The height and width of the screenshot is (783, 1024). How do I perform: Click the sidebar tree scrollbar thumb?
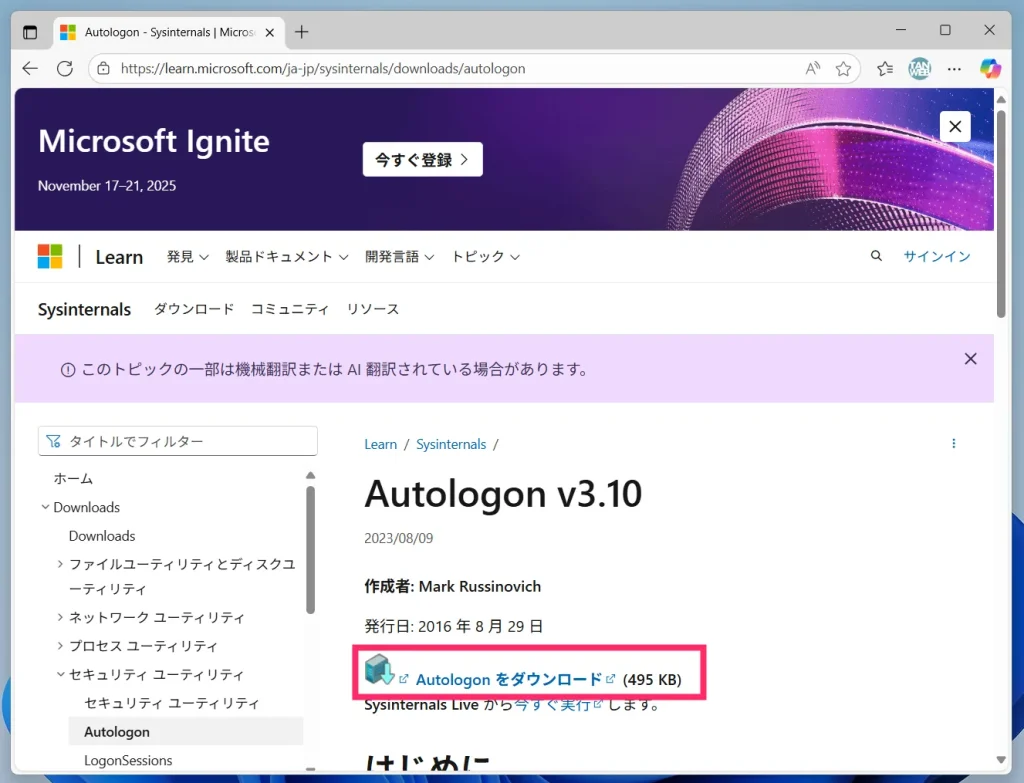pos(310,549)
